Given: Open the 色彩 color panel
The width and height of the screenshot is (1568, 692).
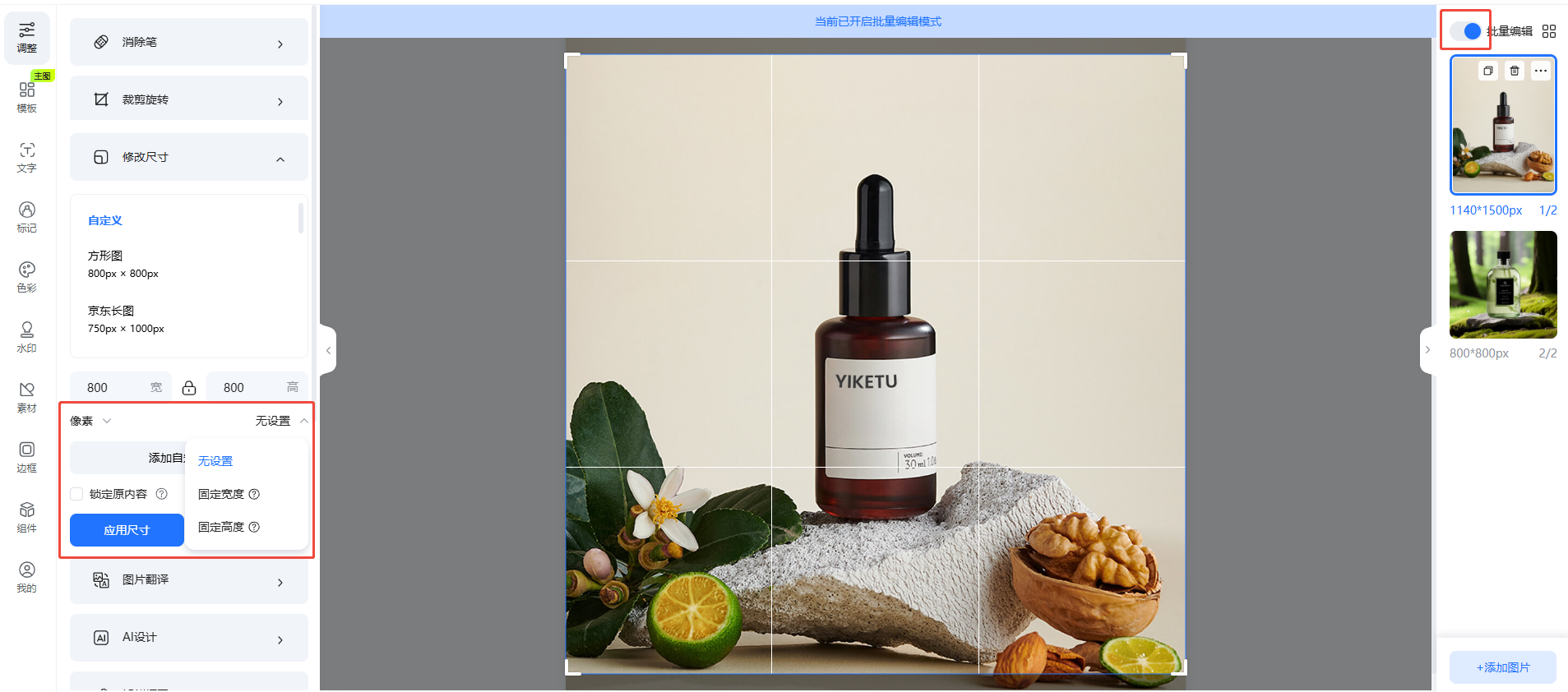Looking at the screenshot, I should pos(27,277).
